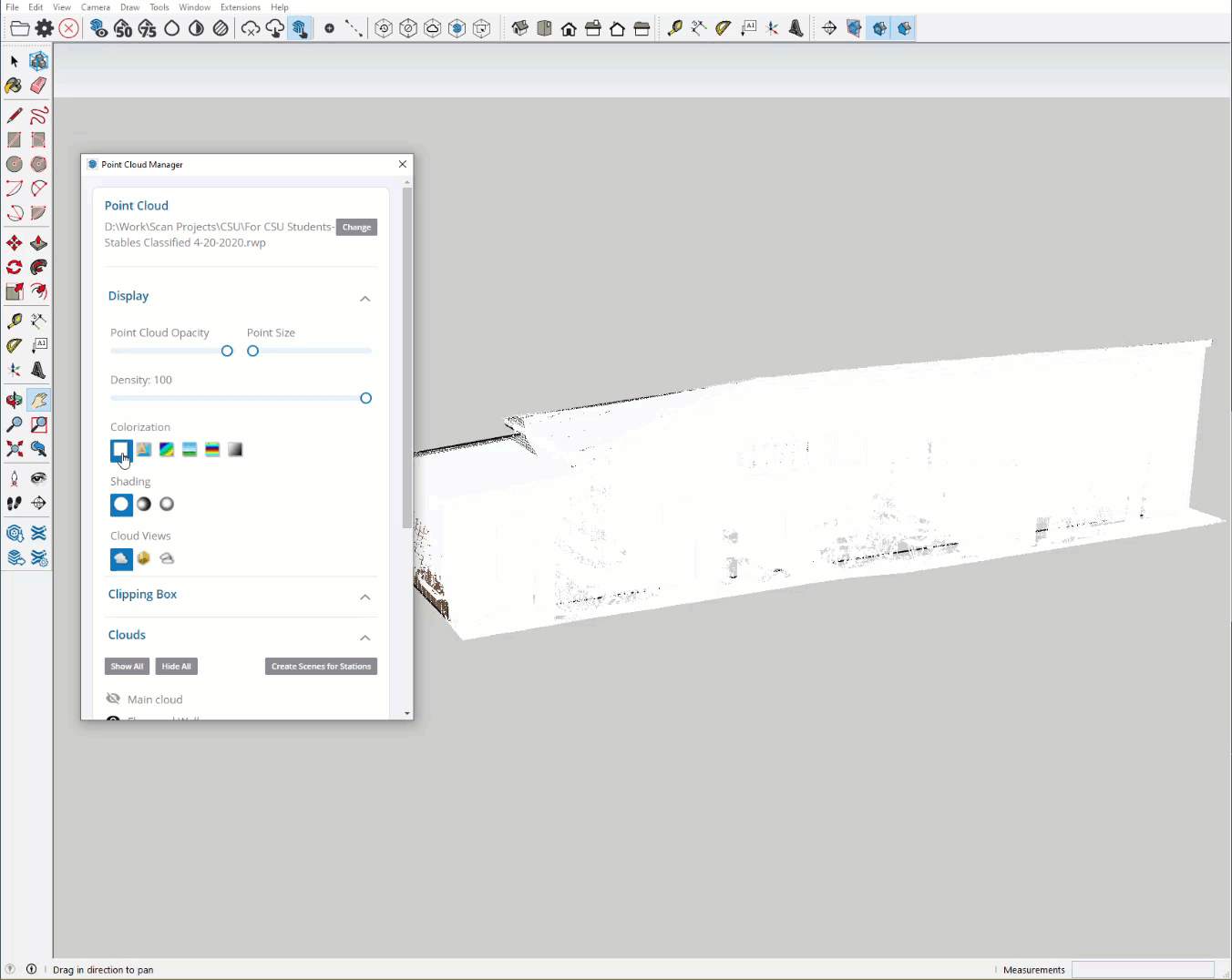Select the grayscale colorization option
The image size is (1232, 980).
pos(235,449)
